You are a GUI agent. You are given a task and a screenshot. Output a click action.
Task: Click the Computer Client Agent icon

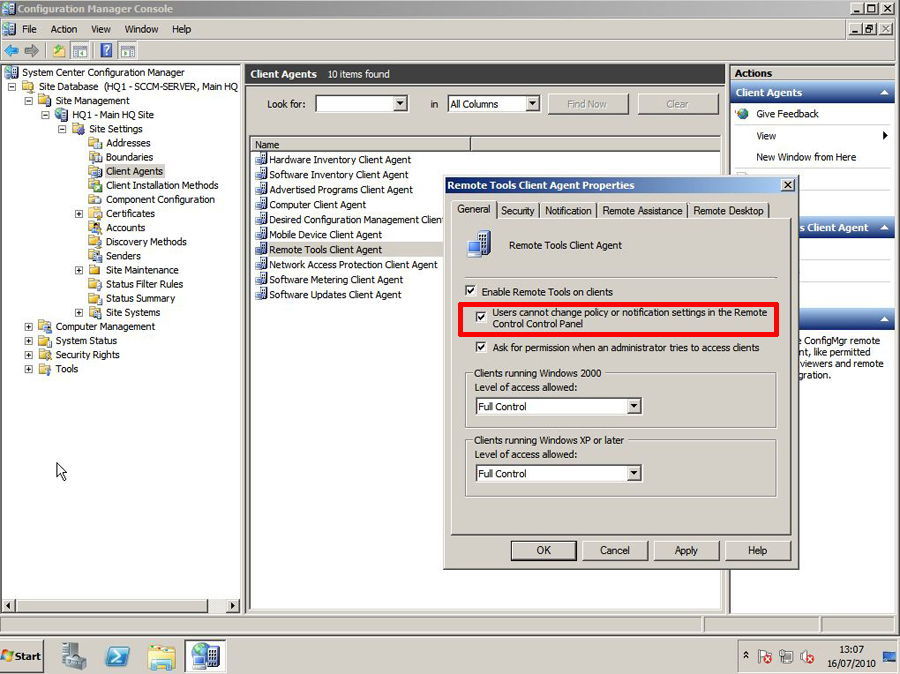point(261,204)
